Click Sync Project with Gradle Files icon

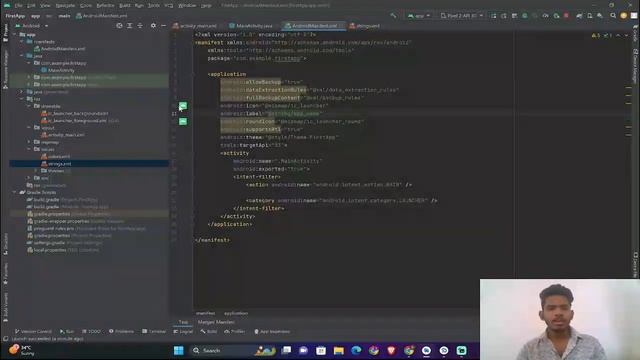coord(579,16)
